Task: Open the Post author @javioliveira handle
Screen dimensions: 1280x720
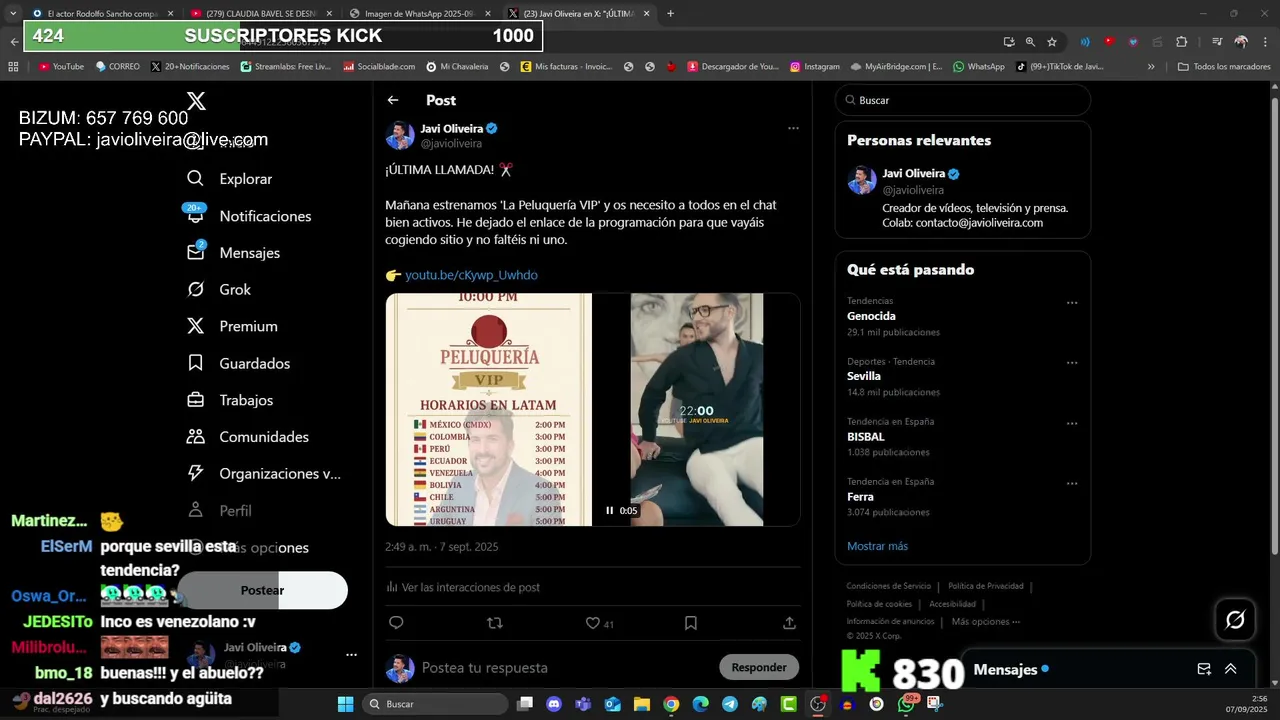Action: (x=451, y=144)
